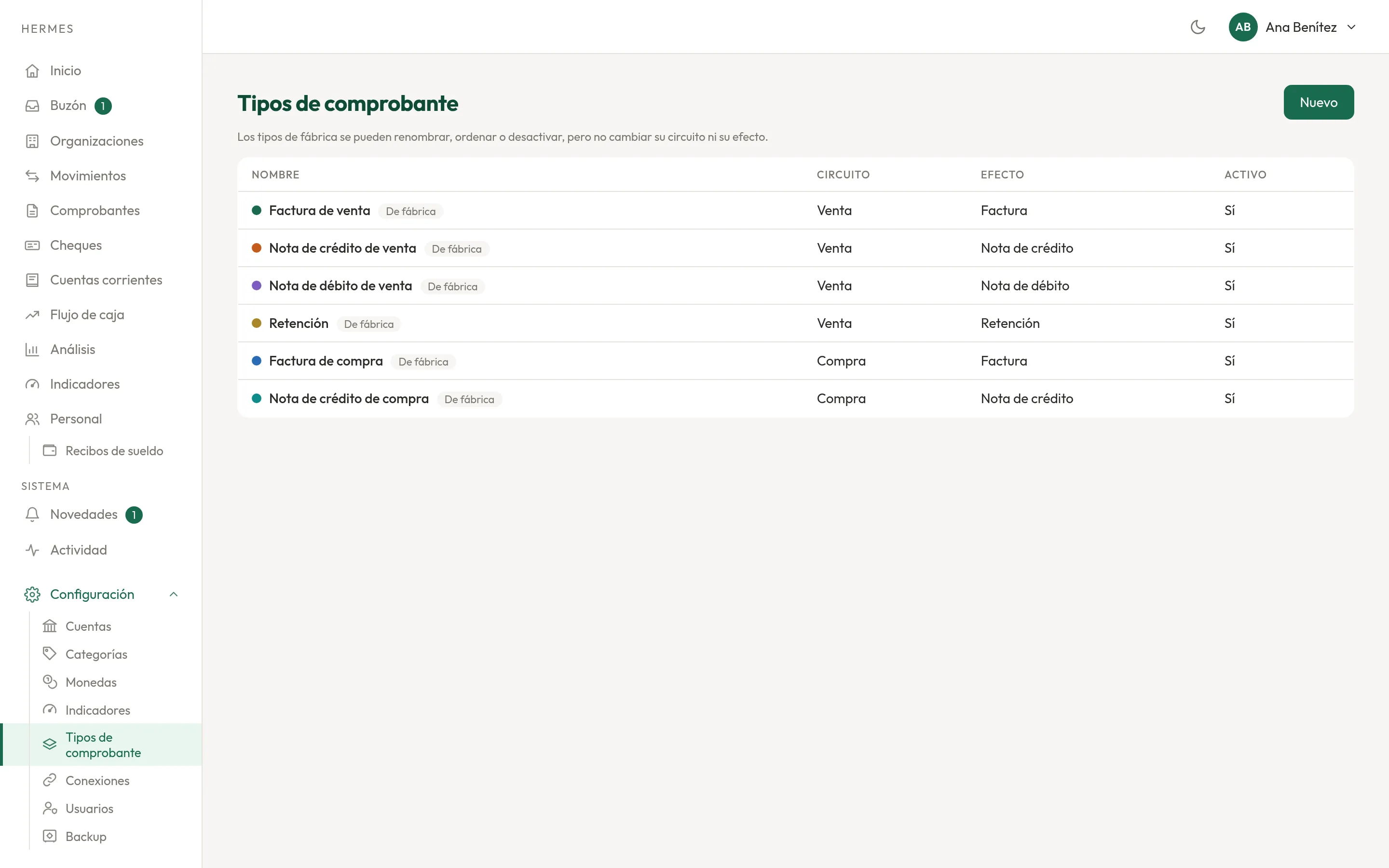
Task: Click the Inicio home icon
Action: pos(32,70)
